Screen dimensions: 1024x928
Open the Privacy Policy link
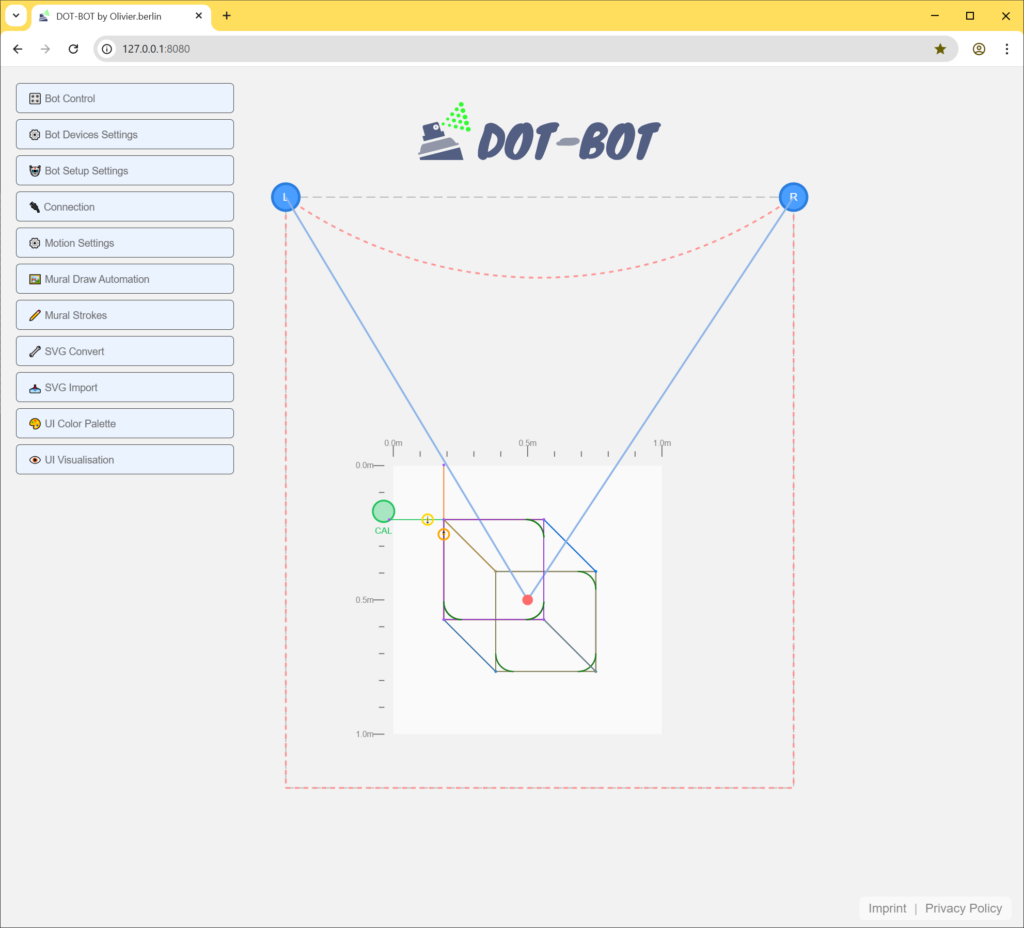(x=963, y=908)
